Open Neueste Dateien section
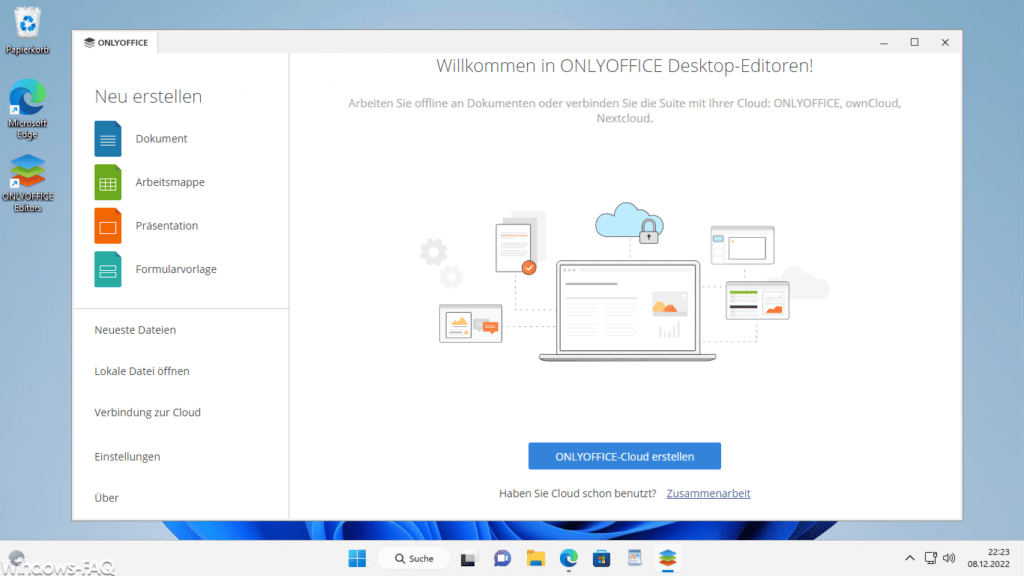Screen dimensions: 1024x576 point(135,330)
